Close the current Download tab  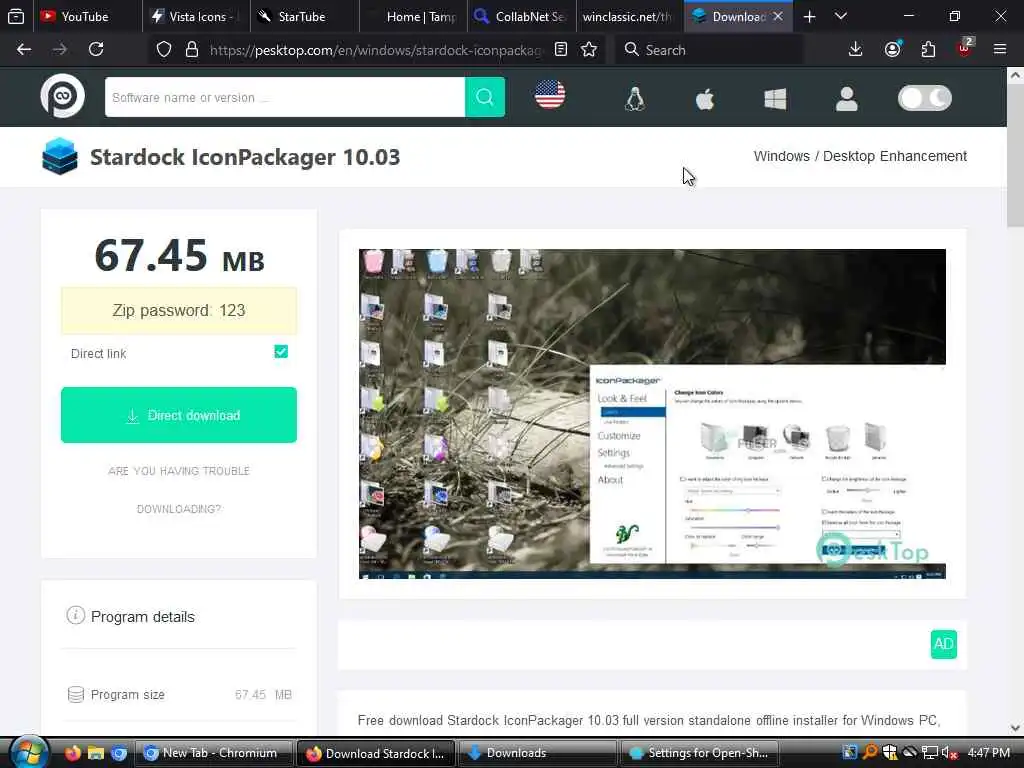(778, 16)
